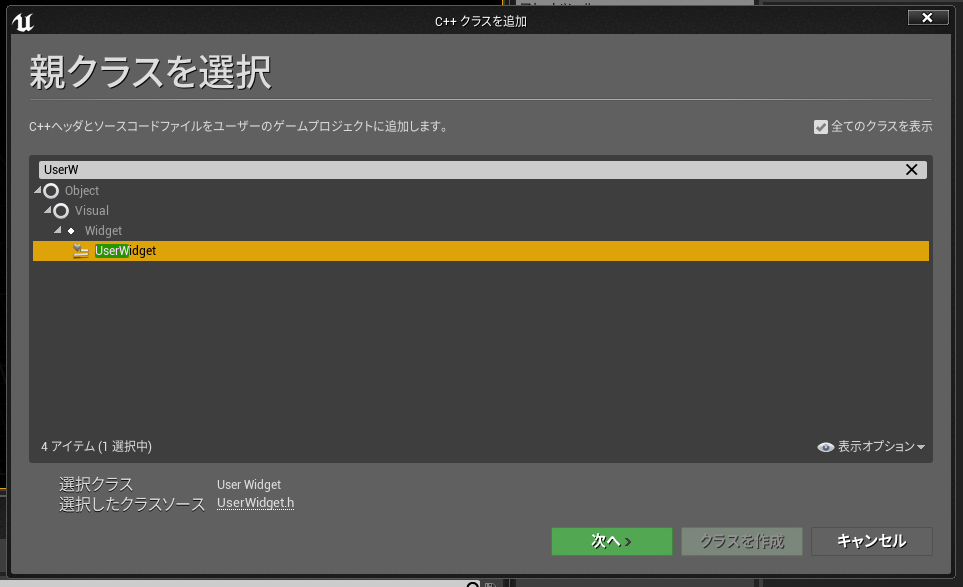The image size is (963, 587).
Task: Collapse the Object tree node
Action: point(38,190)
